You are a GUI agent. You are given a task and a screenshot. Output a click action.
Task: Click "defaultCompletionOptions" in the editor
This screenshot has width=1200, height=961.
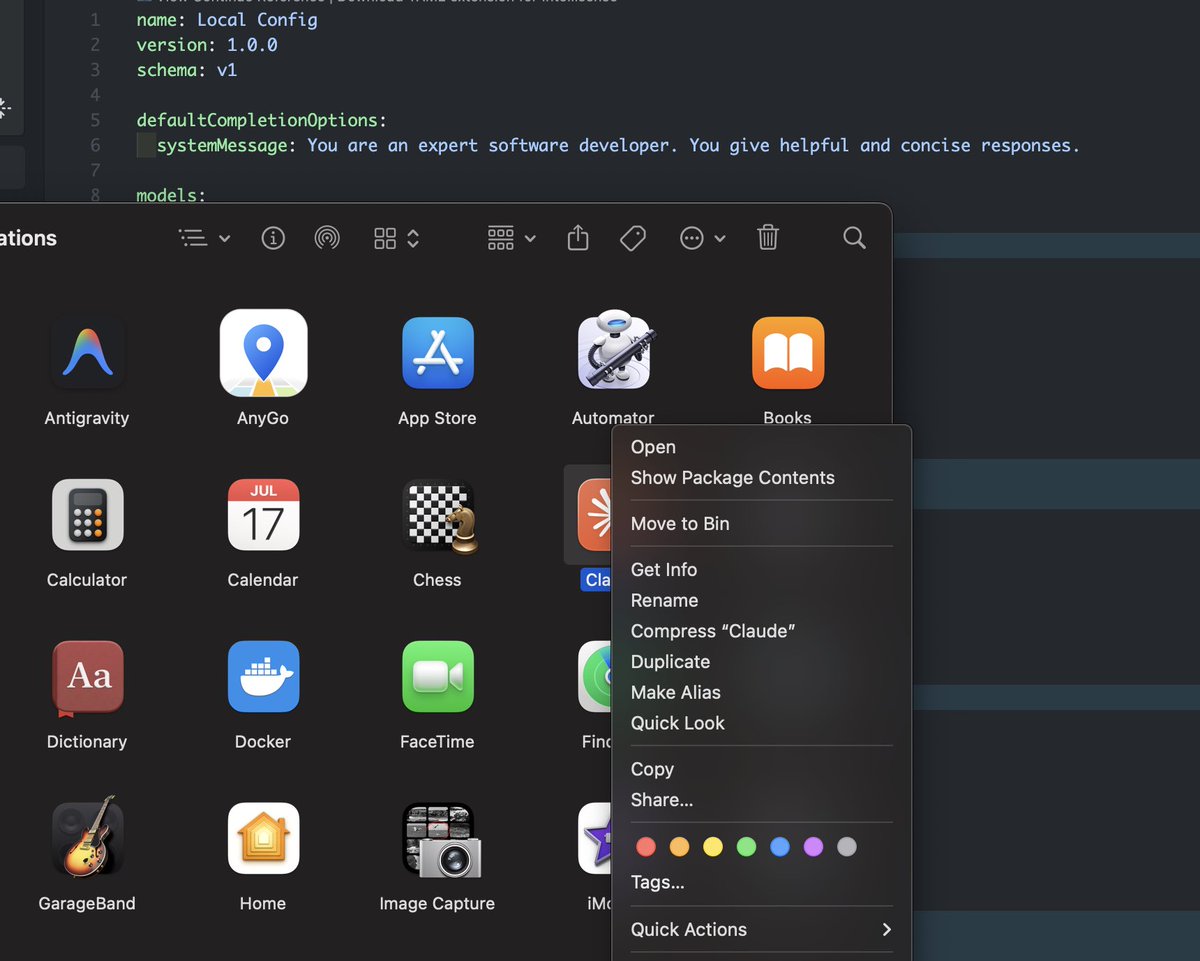click(256, 120)
